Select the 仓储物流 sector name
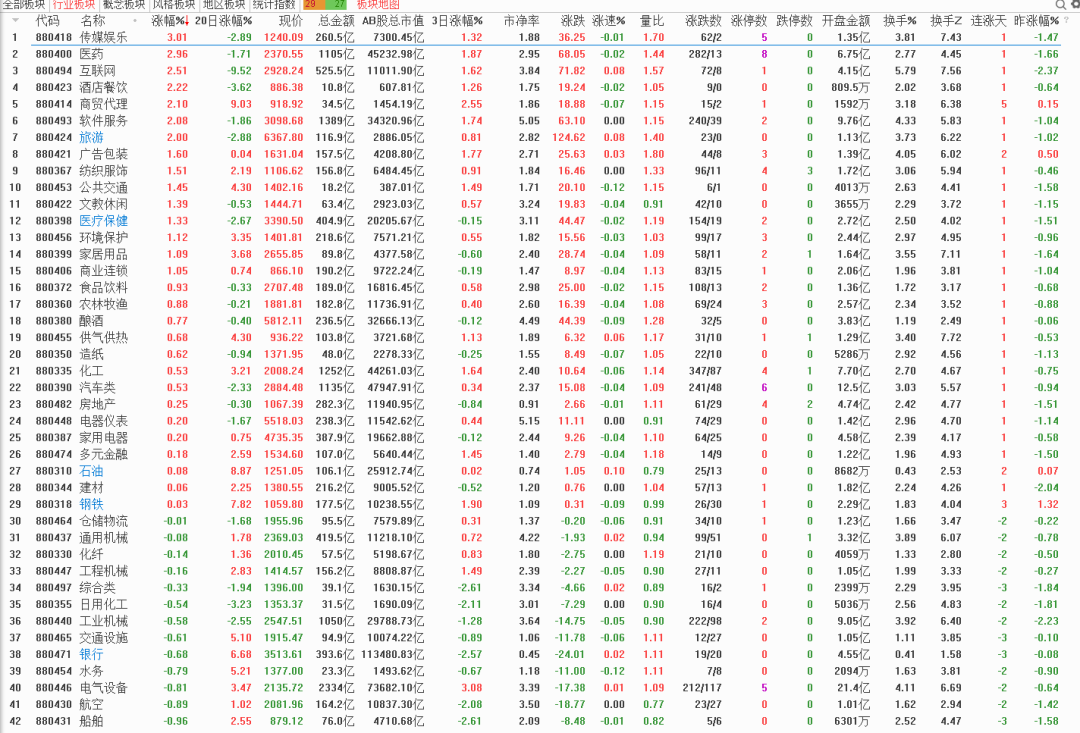This screenshot has width=1080, height=733. tap(103, 521)
